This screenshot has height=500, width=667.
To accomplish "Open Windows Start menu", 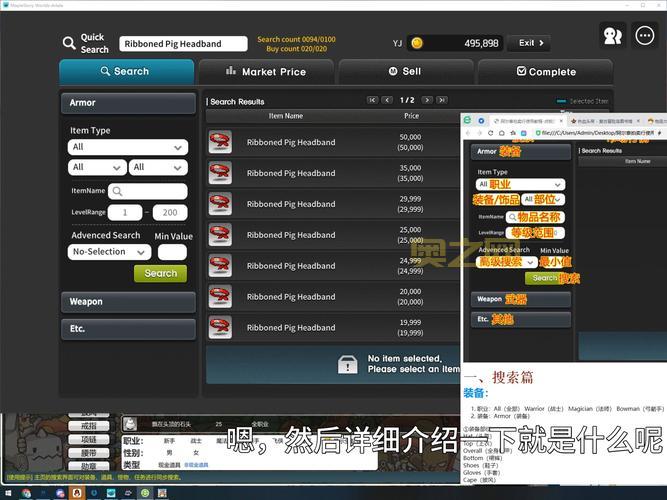I will tap(8, 493).
